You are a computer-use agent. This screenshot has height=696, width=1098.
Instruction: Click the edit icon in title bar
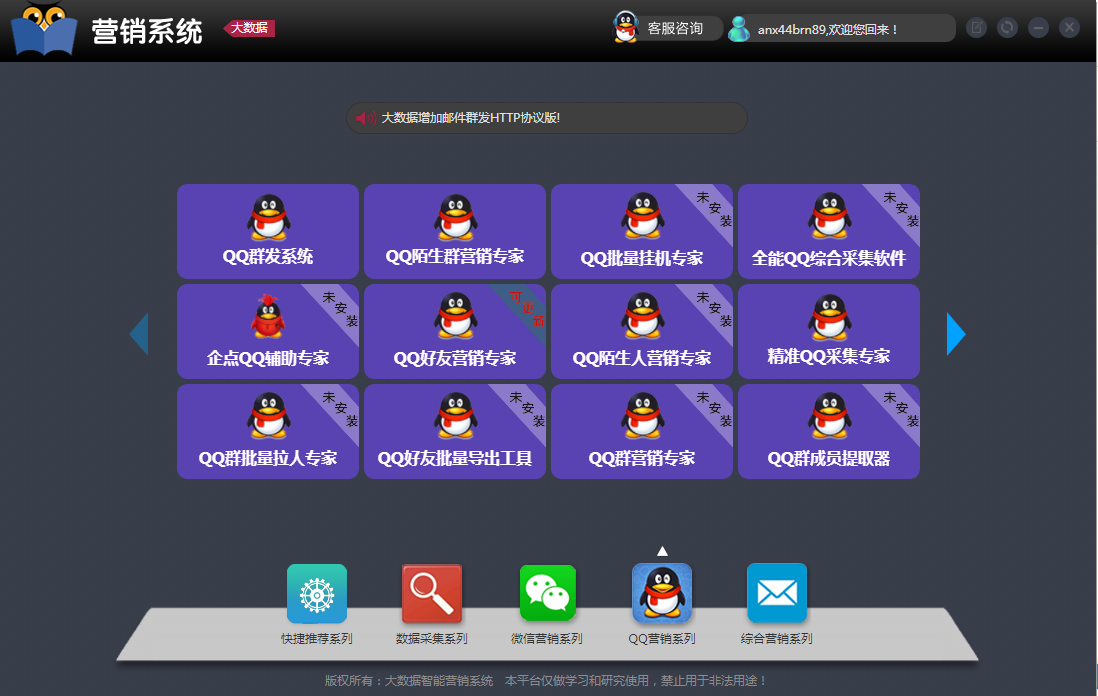976,27
